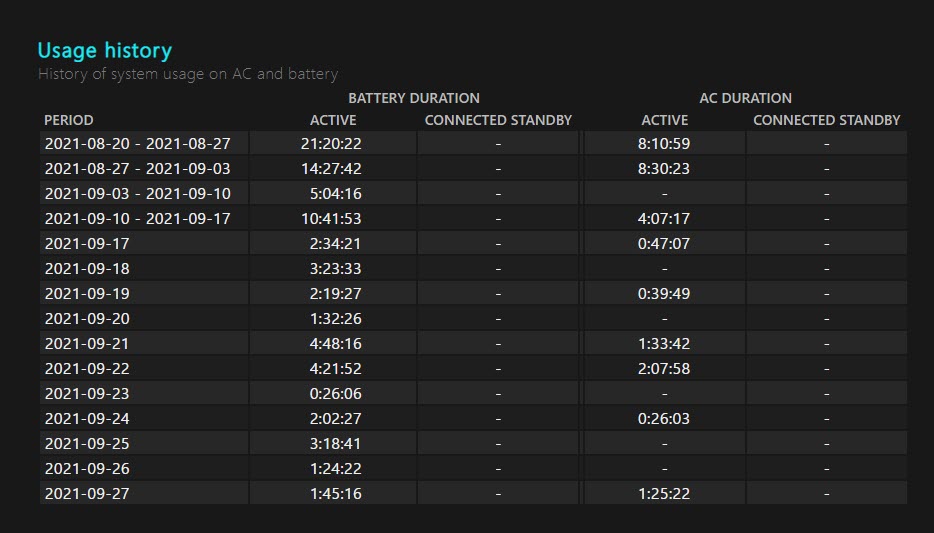The width and height of the screenshot is (934, 533).
Task: Click the 0:26:06 battery active value
Action: coord(335,394)
